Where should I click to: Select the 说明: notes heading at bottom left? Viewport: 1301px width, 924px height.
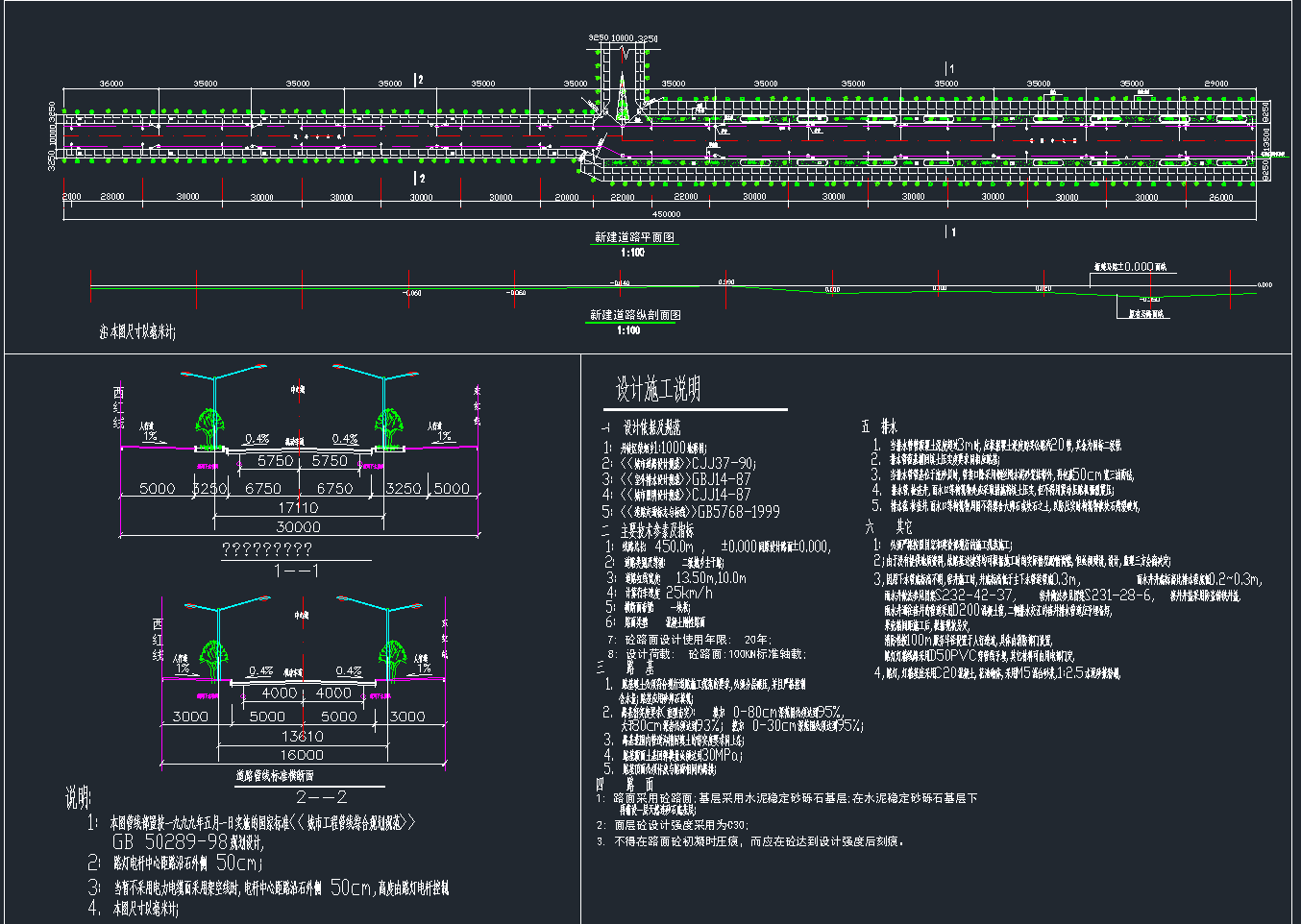tap(78, 798)
